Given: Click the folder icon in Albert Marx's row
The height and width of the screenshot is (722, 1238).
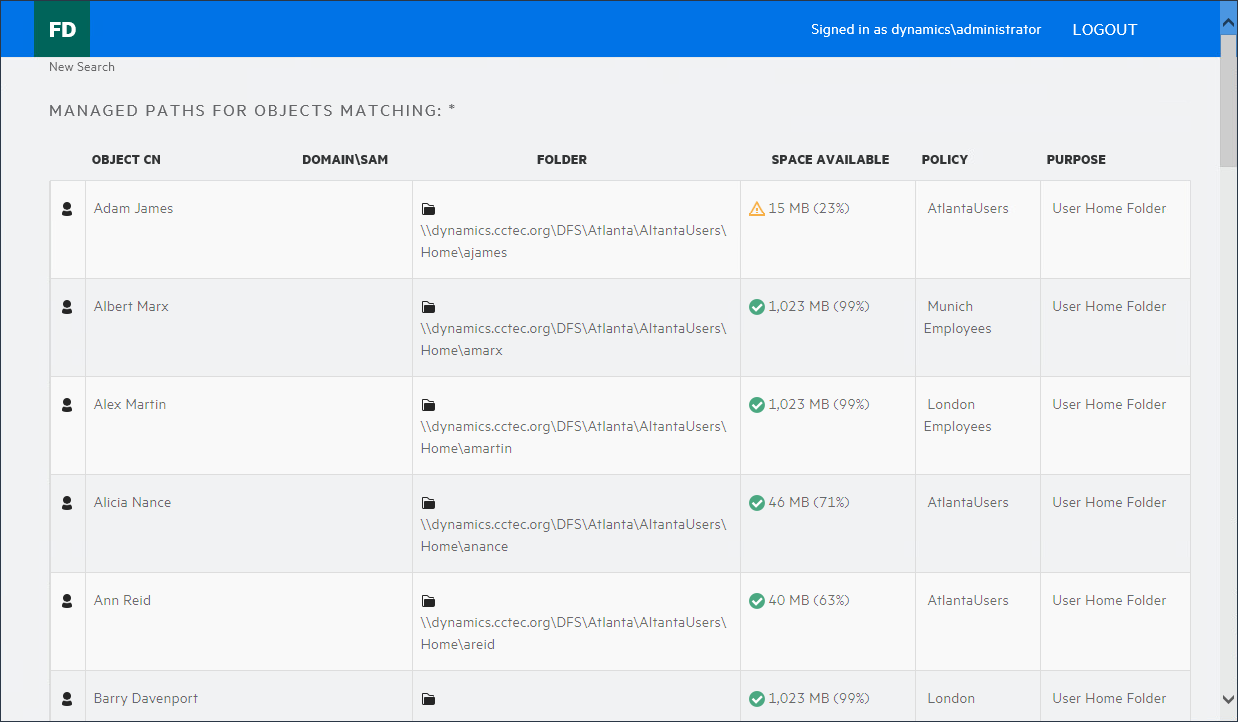Looking at the screenshot, I should [429, 307].
